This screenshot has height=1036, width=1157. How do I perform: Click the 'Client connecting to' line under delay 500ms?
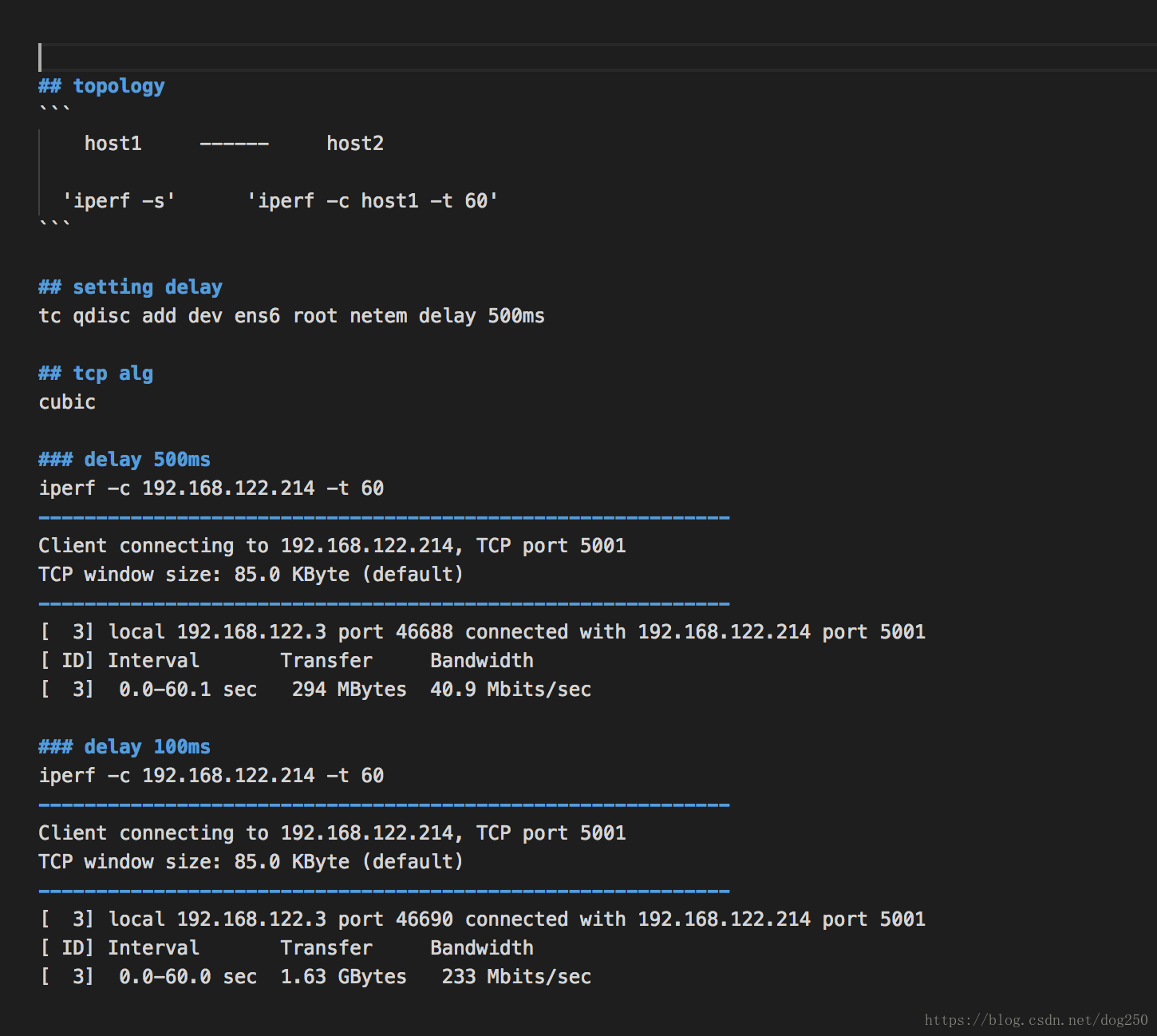333,546
